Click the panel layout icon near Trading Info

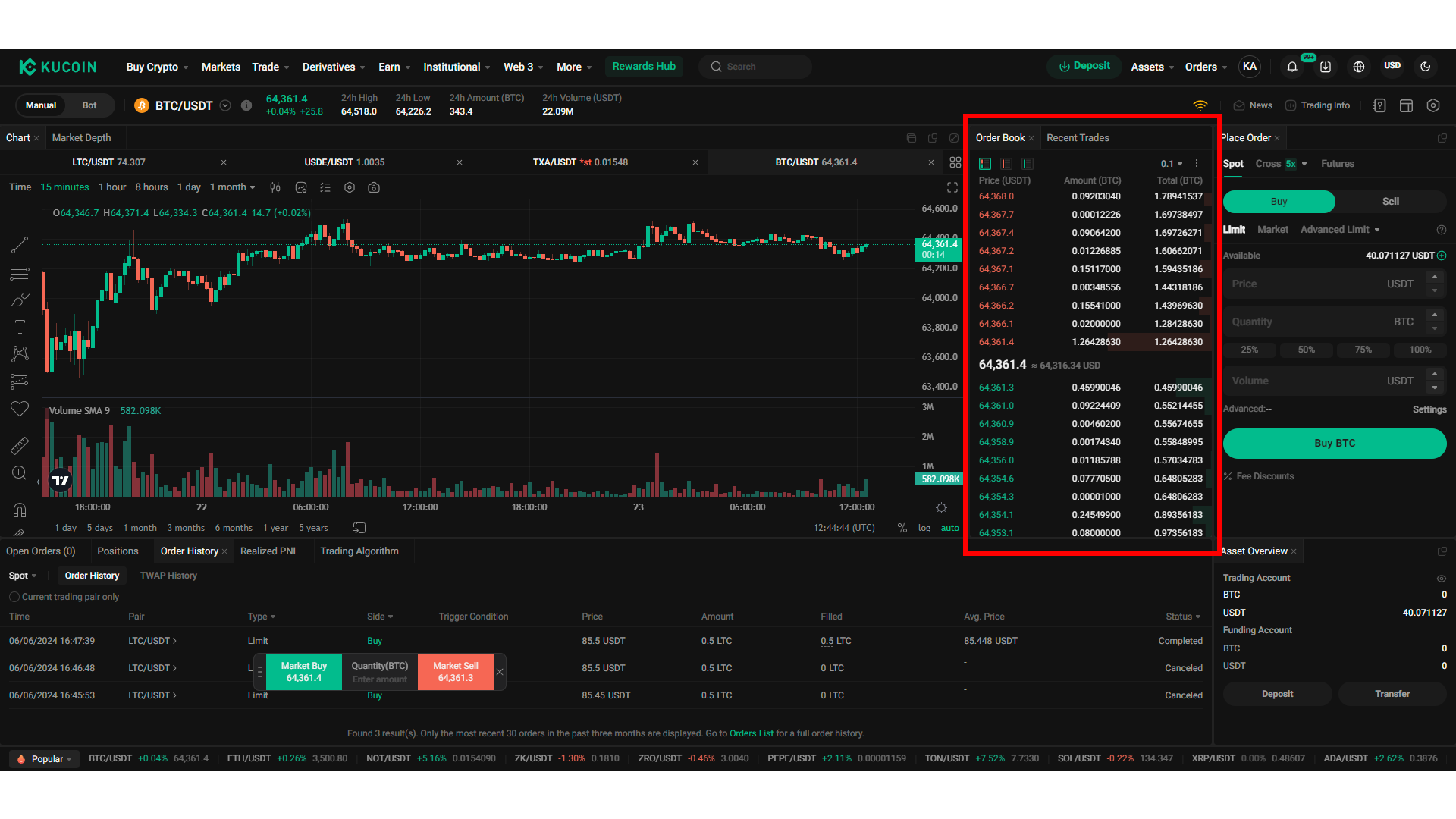point(1406,105)
